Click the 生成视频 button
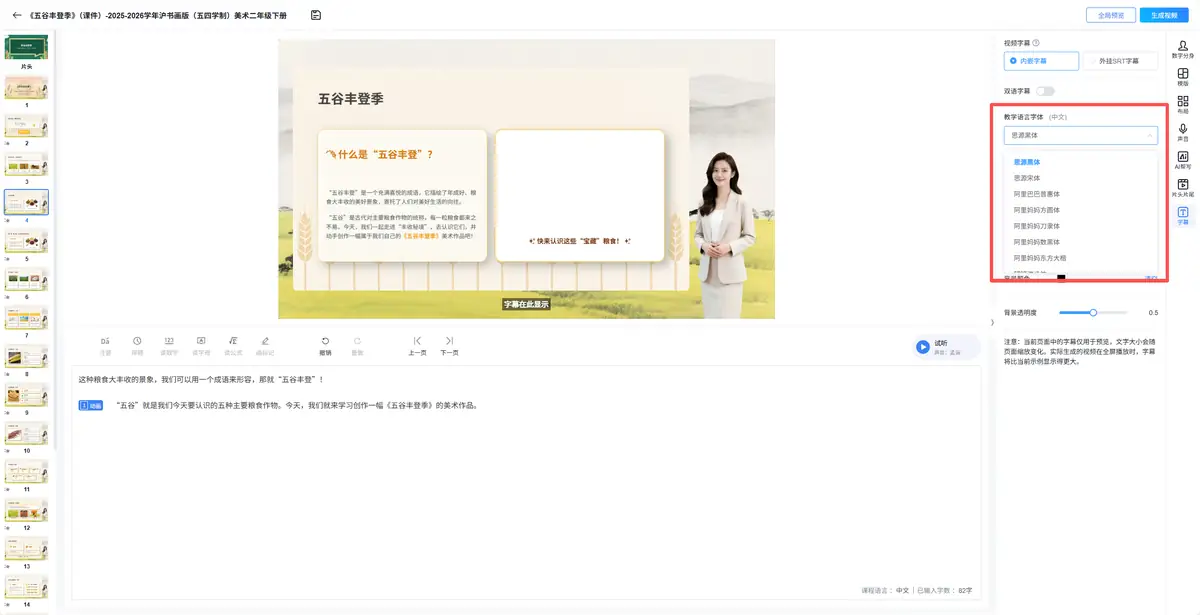This screenshot has width=1200, height=615. pos(1166,15)
